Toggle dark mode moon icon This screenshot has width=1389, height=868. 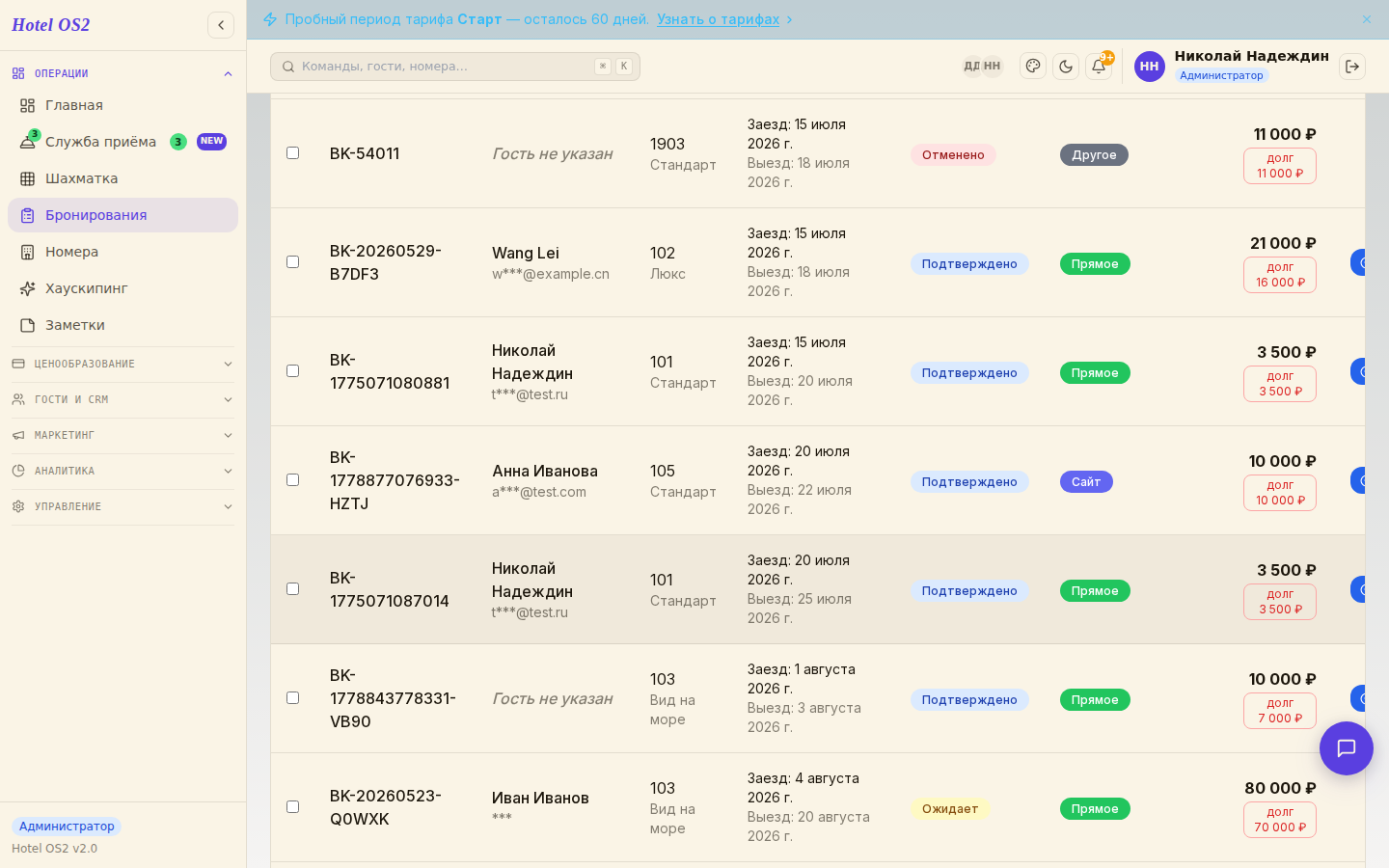[1066, 67]
